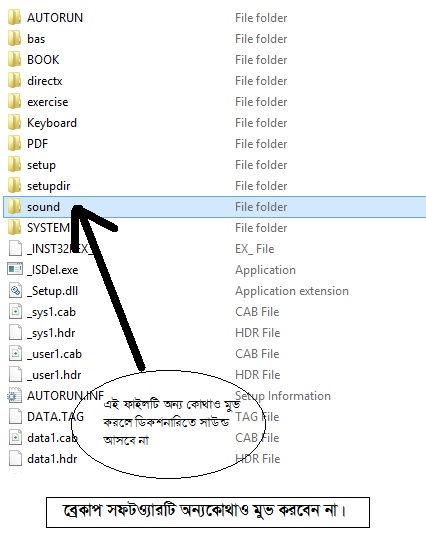This screenshot has height=535, width=426.
Task: Click the PDF folder name
Action: coord(38,144)
